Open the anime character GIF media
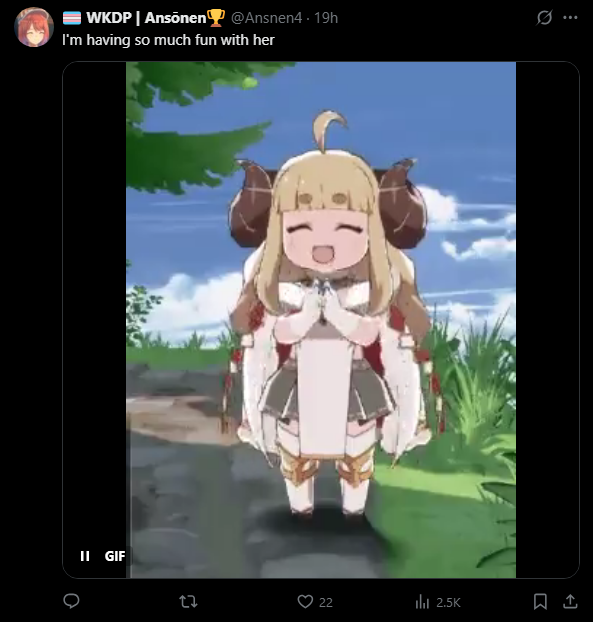The height and width of the screenshot is (622, 593). (x=321, y=320)
